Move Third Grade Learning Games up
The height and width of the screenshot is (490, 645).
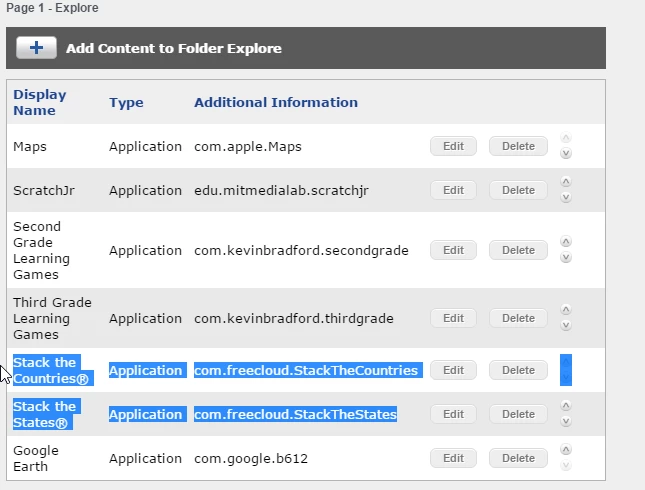tap(566, 310)
